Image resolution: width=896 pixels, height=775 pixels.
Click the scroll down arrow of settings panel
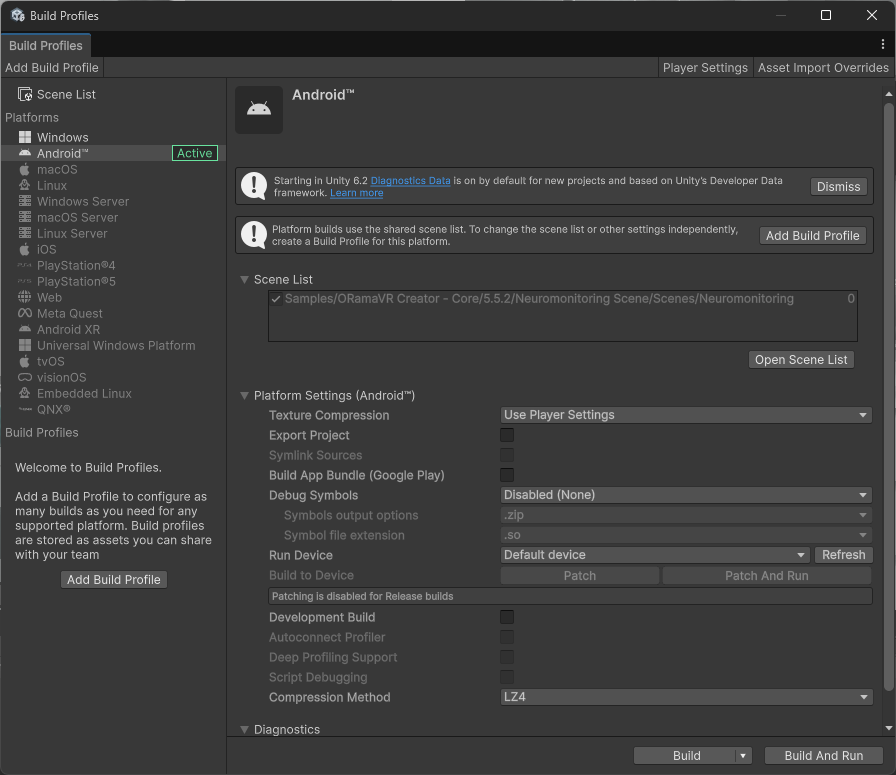[889, 728]
